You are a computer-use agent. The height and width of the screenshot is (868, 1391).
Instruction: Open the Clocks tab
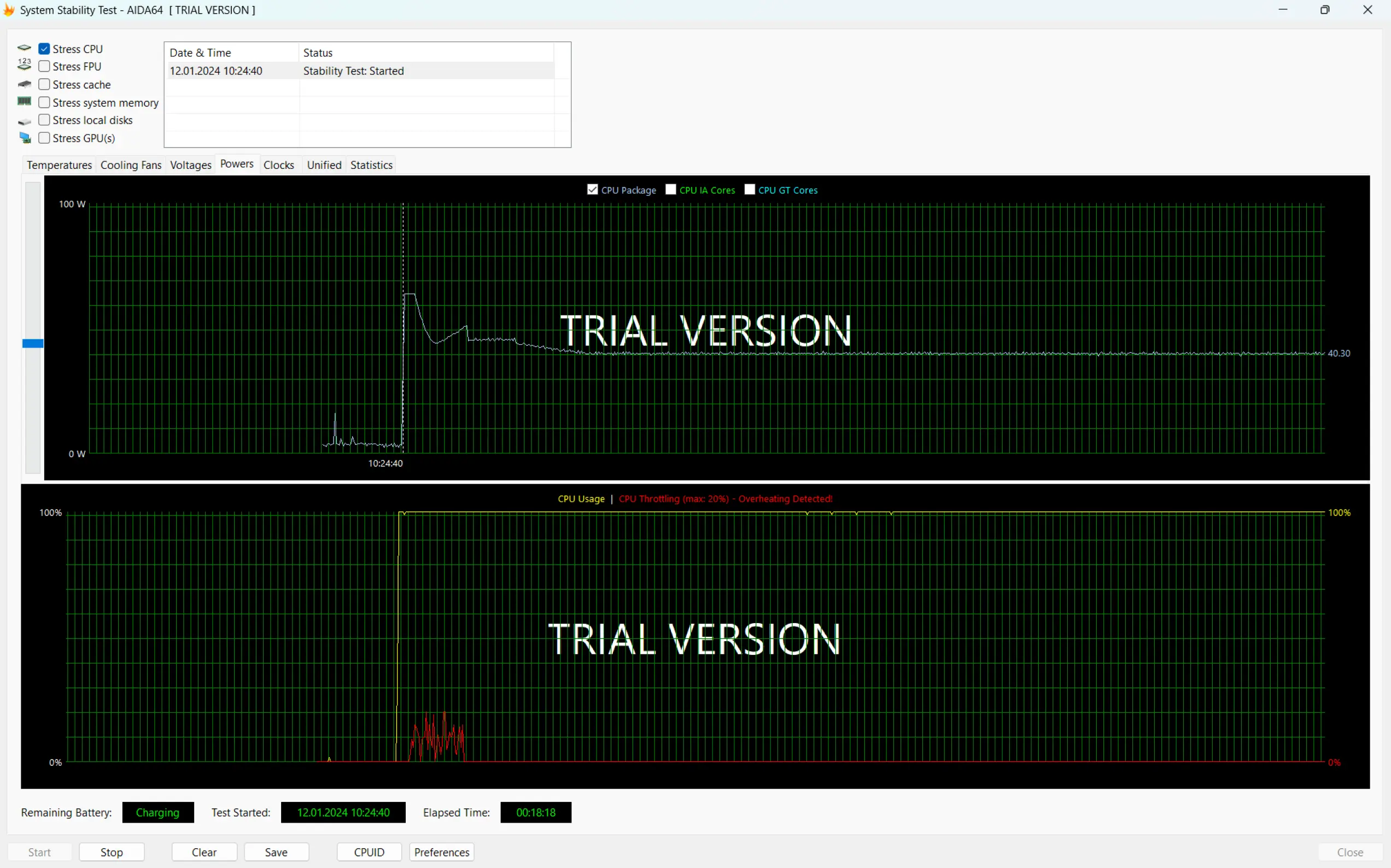pyautogui.click(x=278, y=165)
